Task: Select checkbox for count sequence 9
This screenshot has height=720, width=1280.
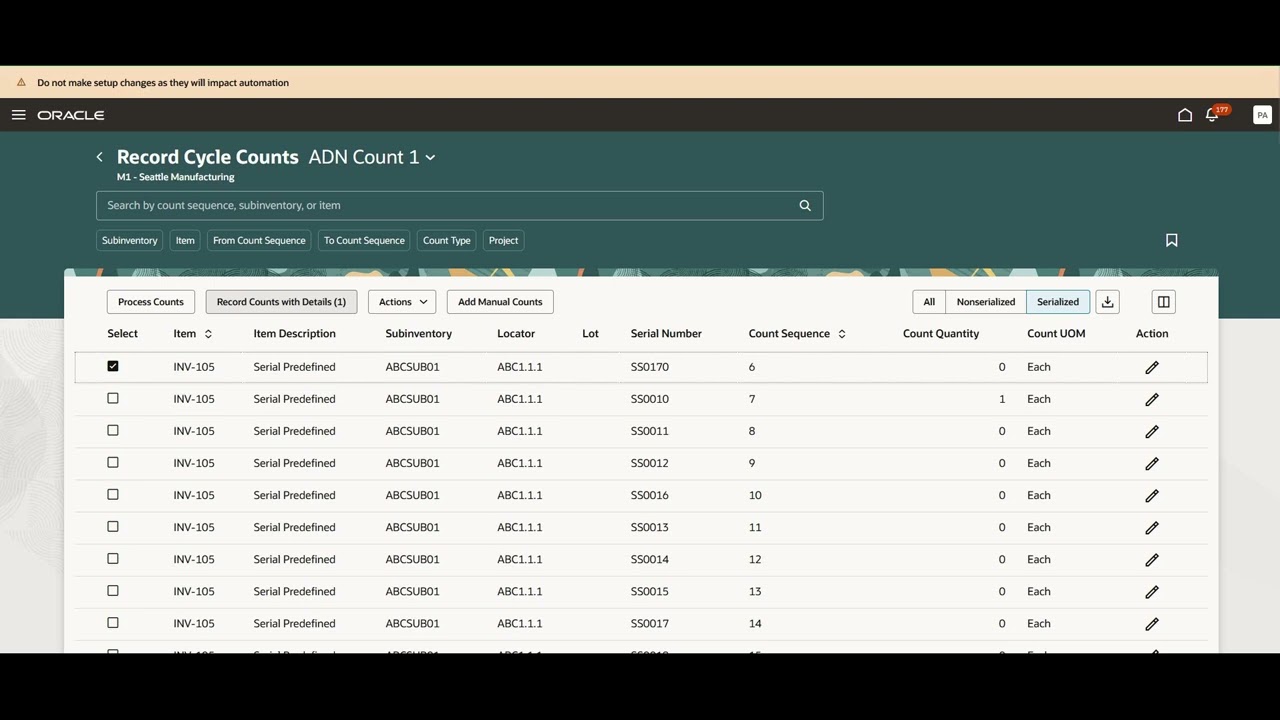Action: 113,462
